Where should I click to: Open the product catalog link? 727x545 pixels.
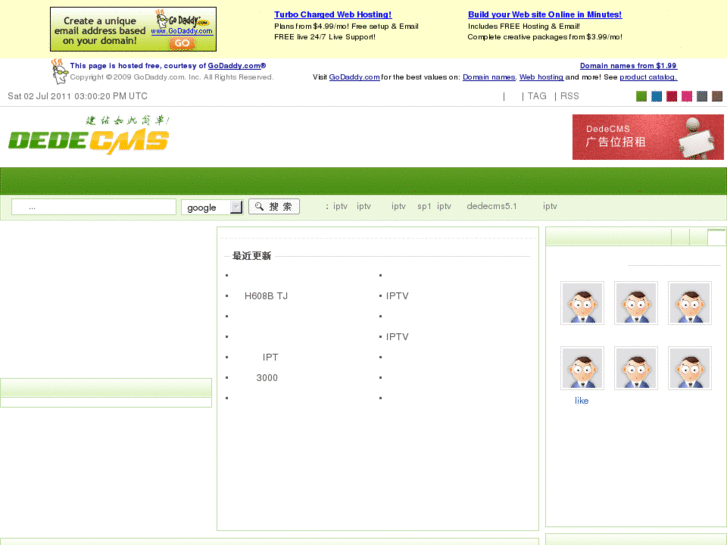648,77
